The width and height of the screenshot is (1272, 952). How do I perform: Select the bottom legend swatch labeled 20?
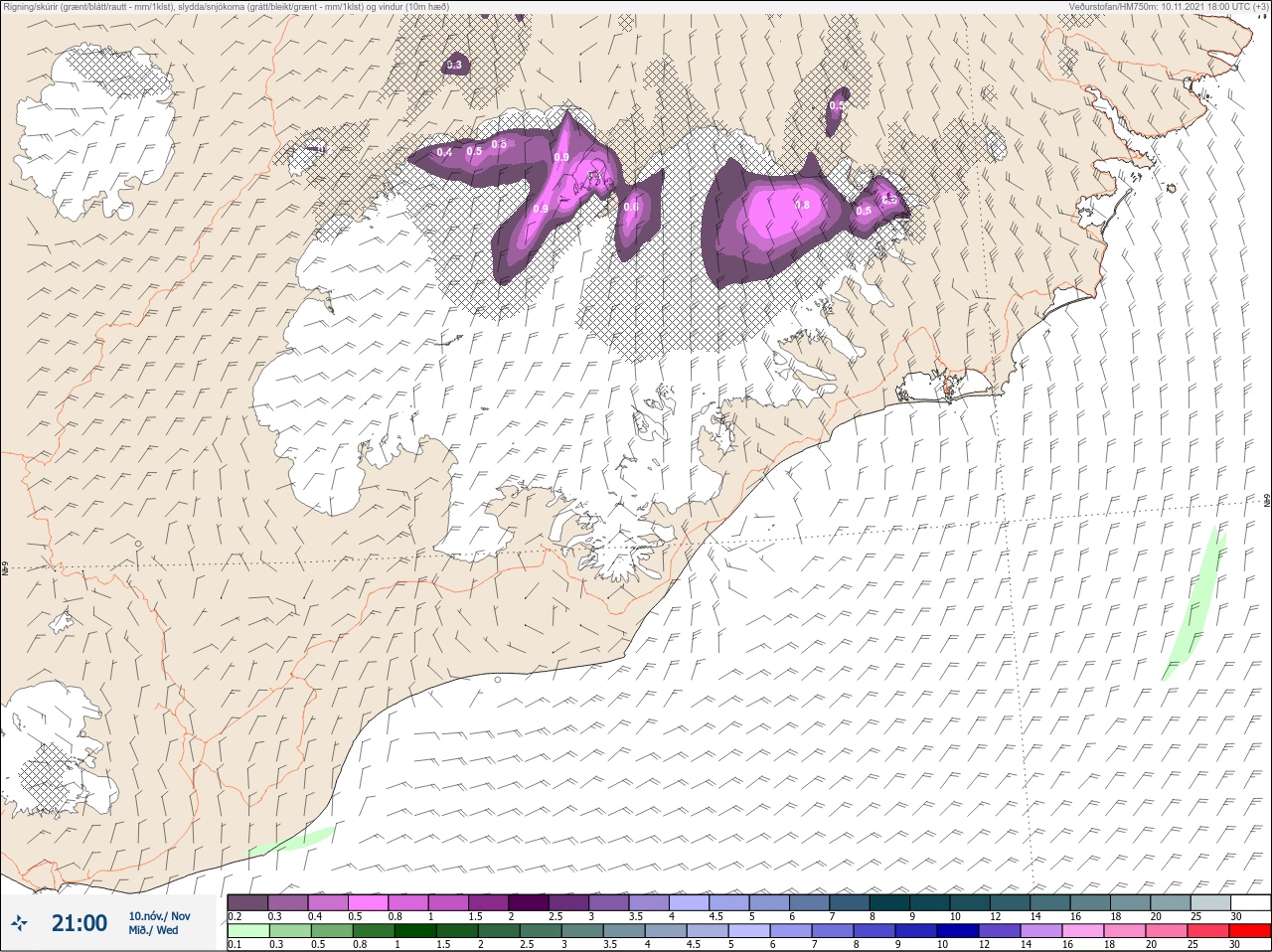[1167, 931]
